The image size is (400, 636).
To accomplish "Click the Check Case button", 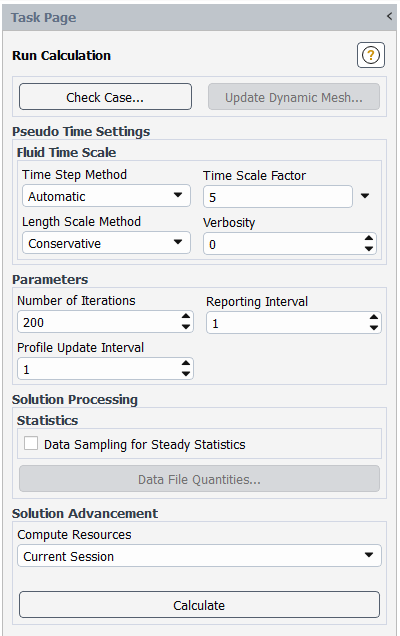I will click(x=105, y=97).
